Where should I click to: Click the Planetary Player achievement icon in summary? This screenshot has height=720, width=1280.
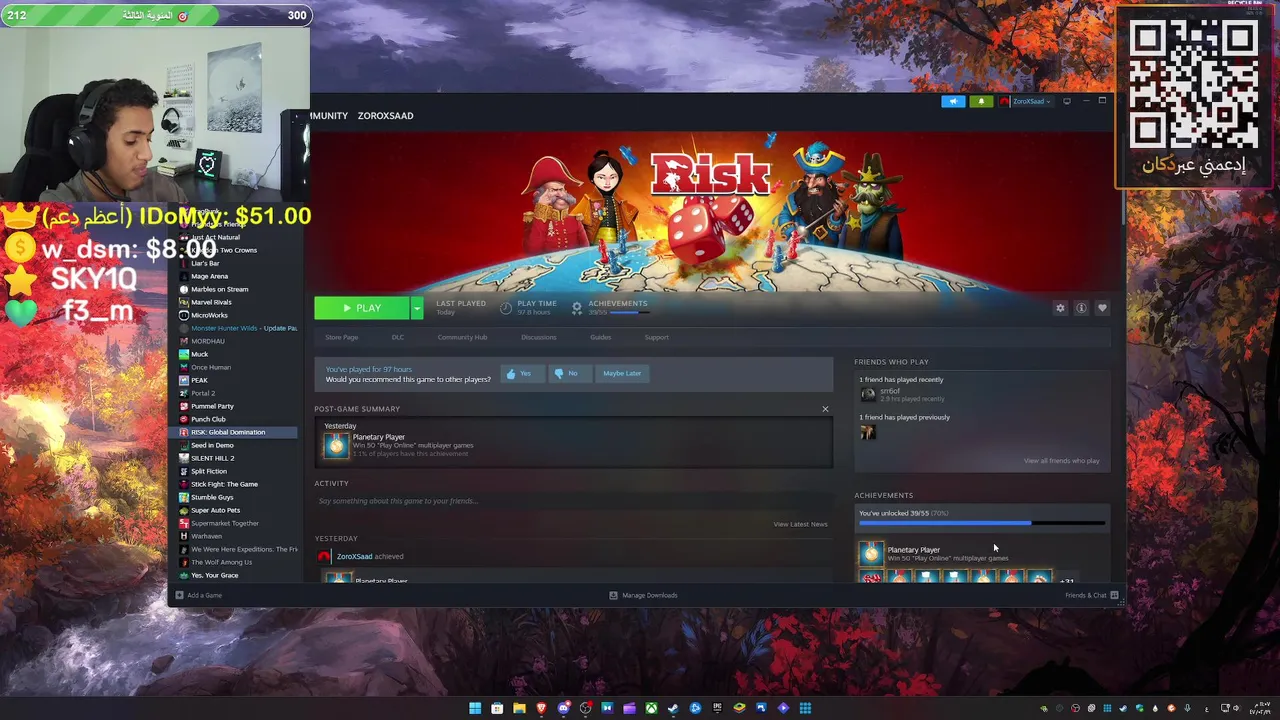pos(336,445)
